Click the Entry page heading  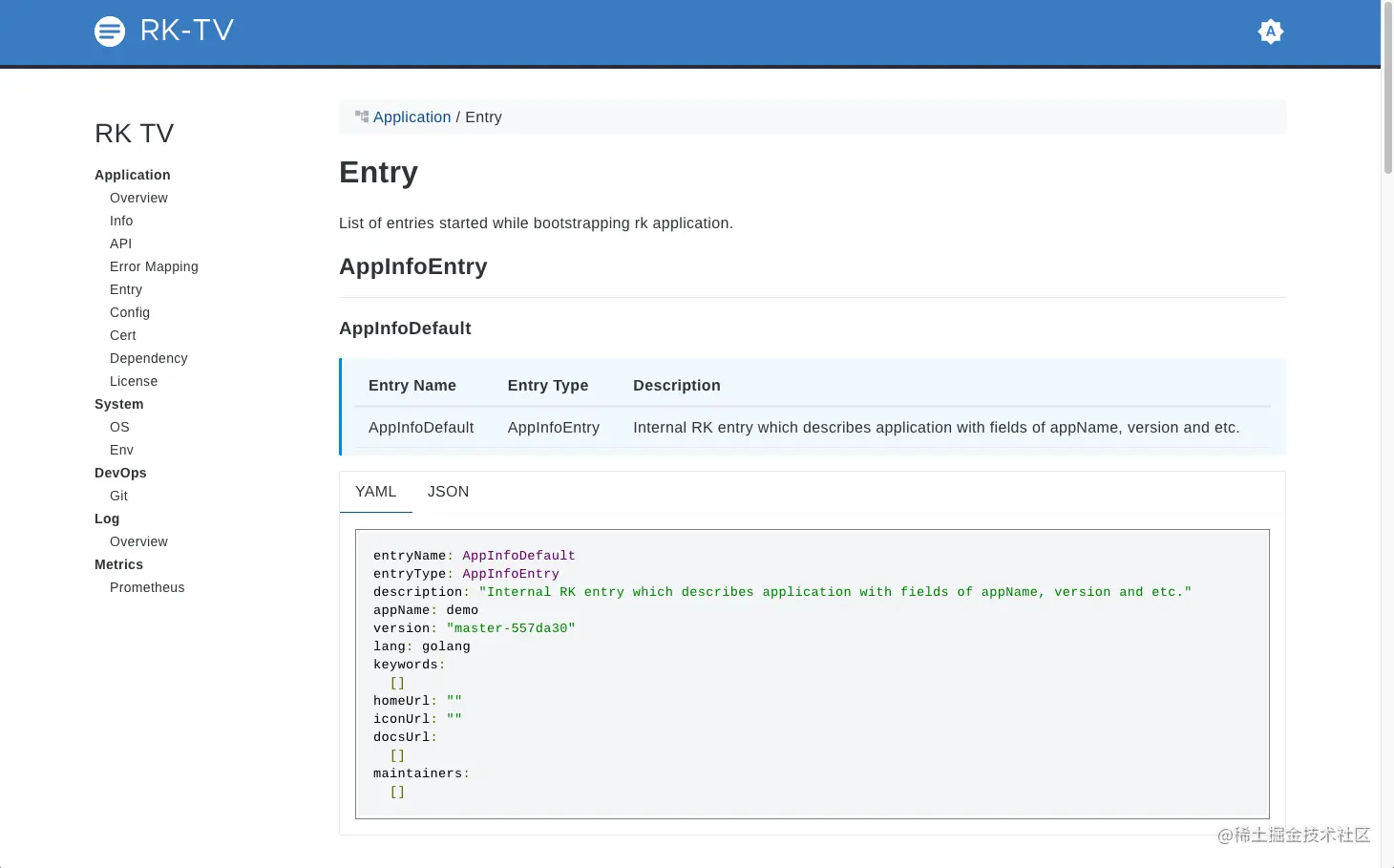(x=379, y=173)
